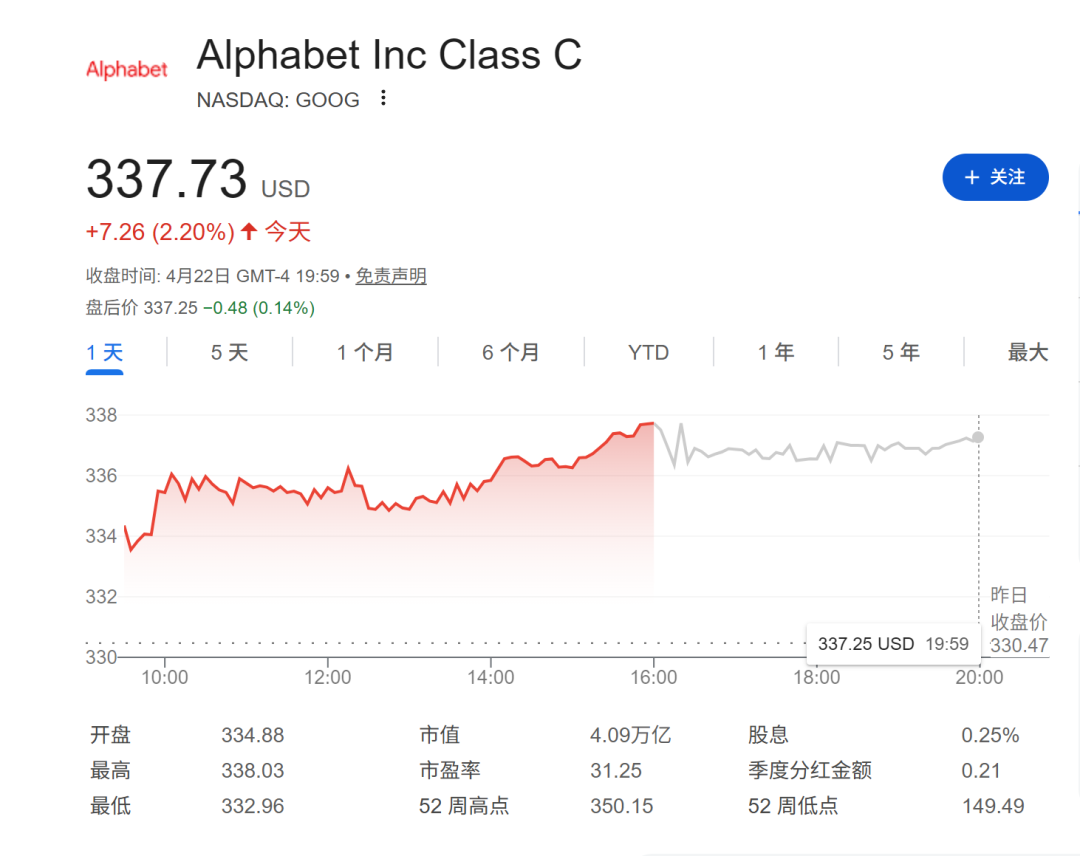Open the three-dot more options menu

(383, 99)
